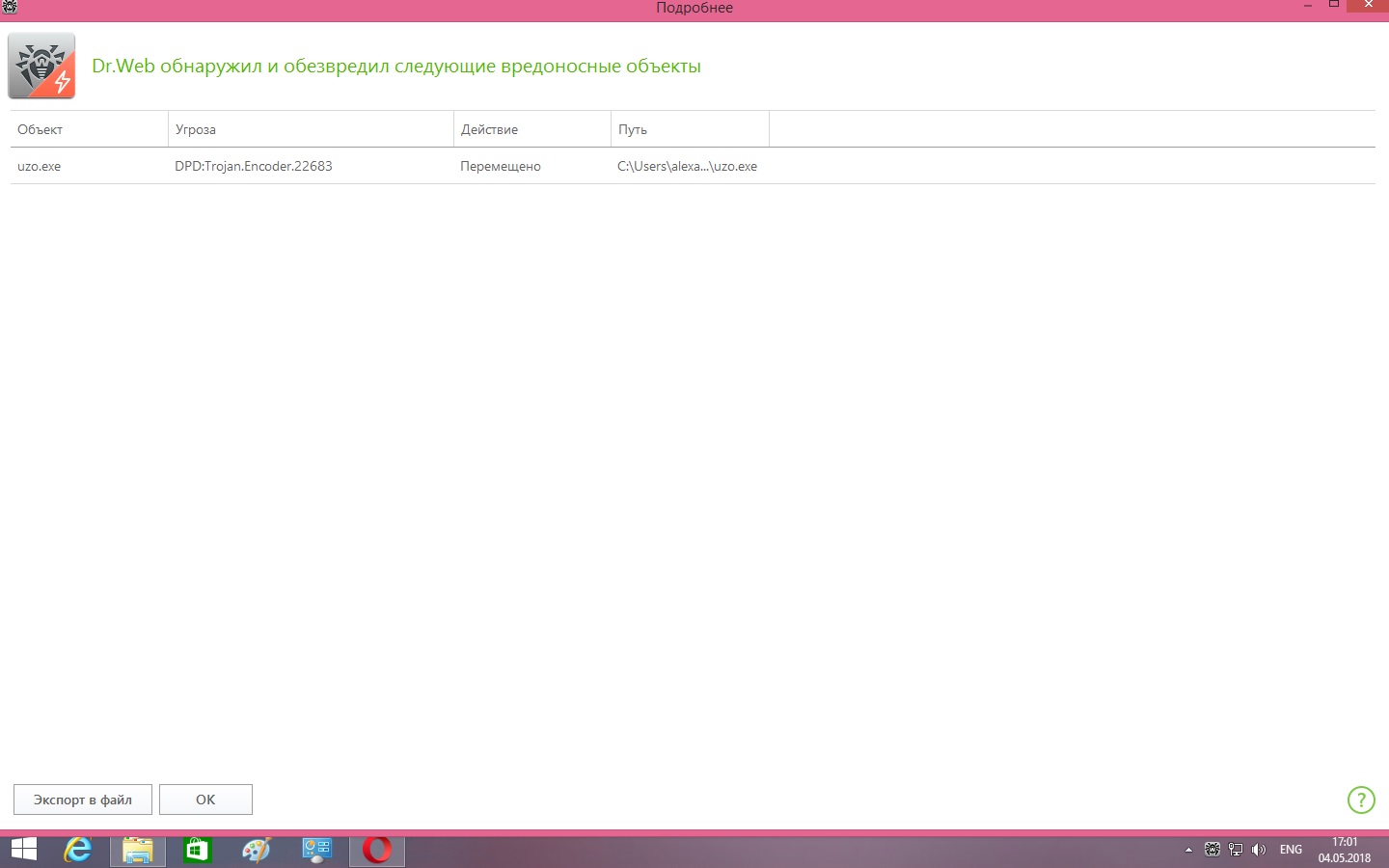1389x868 pixels.
Task: Sort by the Действие column header
Action: (532, 129)
